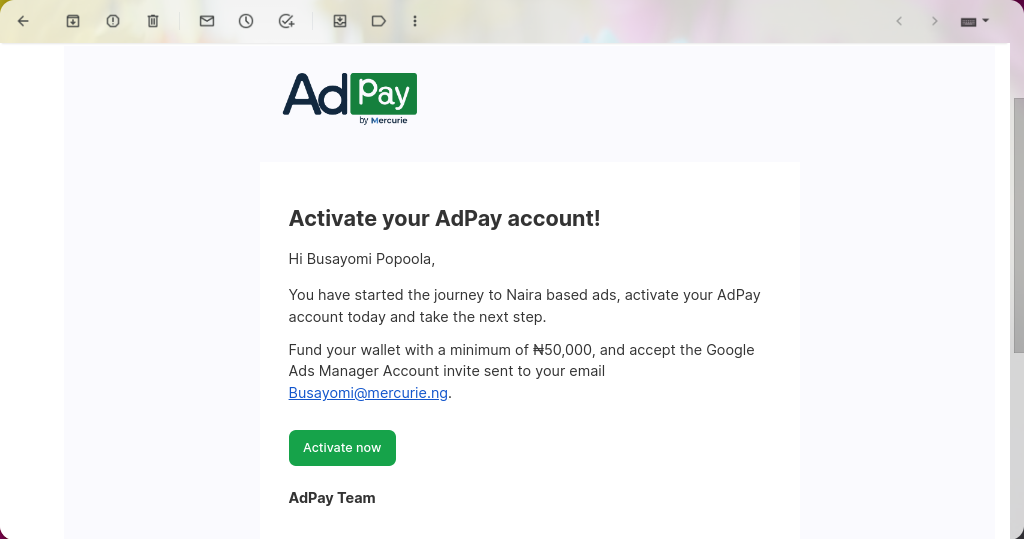This screenshot has width=1024, height=539.
Task: Go to the older email
Action: [x=935, y=21]
